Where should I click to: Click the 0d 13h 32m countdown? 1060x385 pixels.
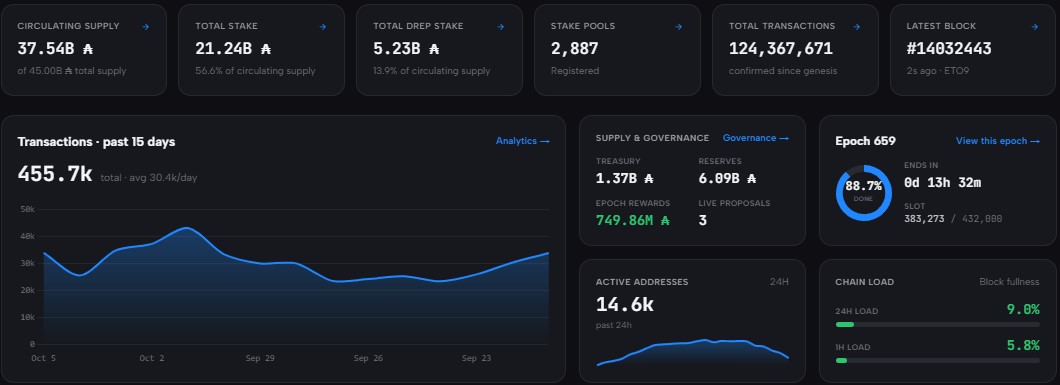click(942, 182)
